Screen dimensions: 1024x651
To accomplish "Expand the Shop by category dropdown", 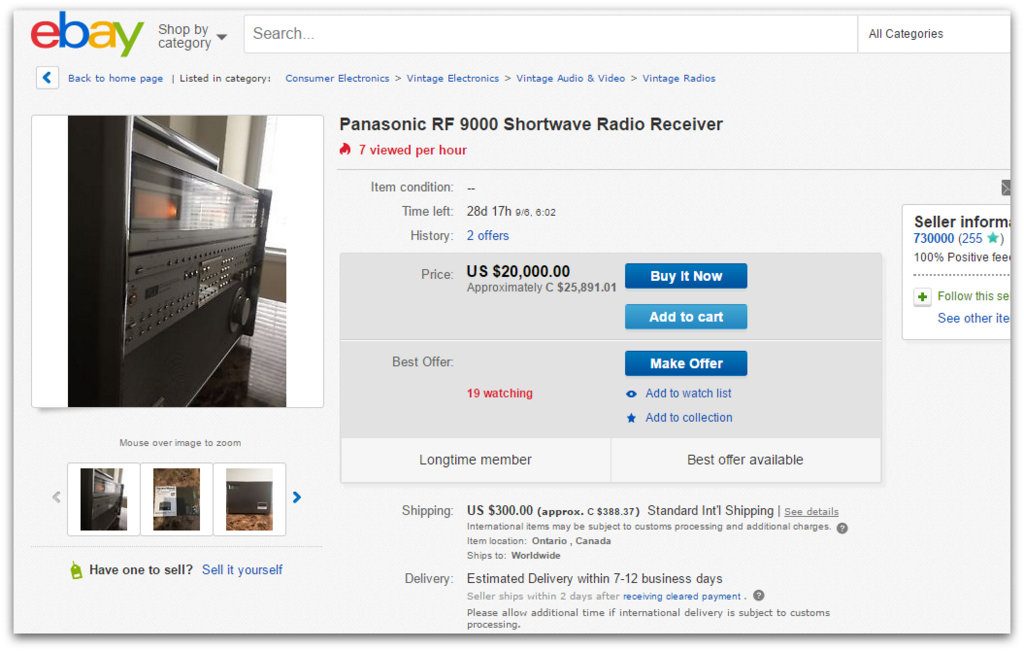I will [192, 36].
